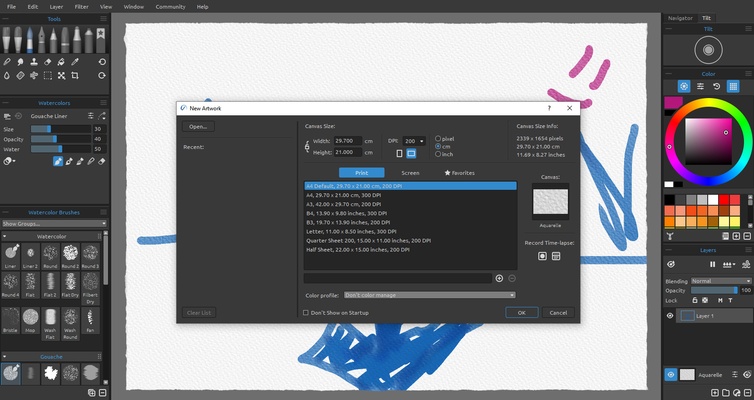
Task: Click landscape orientation icon in New Artwork
Action: coord(411,153)
